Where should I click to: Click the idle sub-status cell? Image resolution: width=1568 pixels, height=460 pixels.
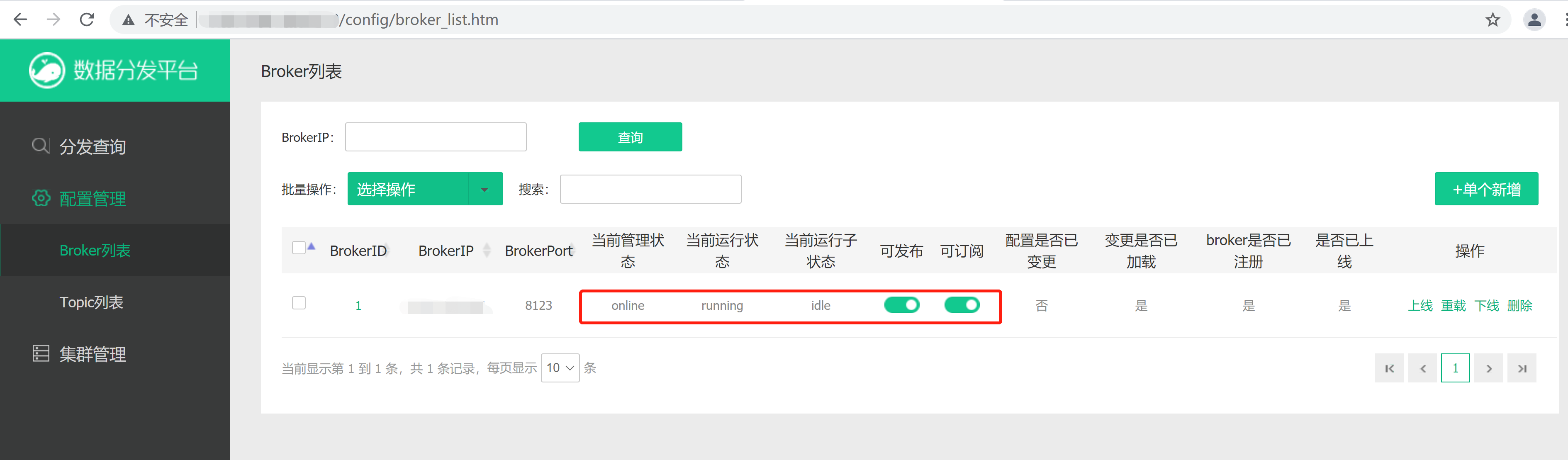tap(821, 305)
